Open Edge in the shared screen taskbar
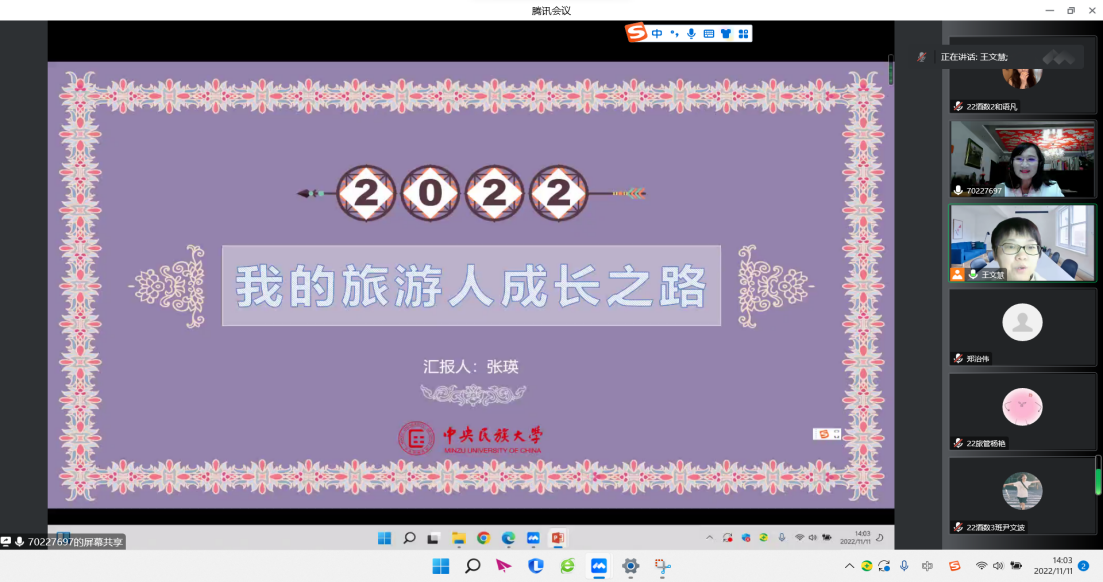This screenshot has width=1103, height=582. click(x=508, y=538)
